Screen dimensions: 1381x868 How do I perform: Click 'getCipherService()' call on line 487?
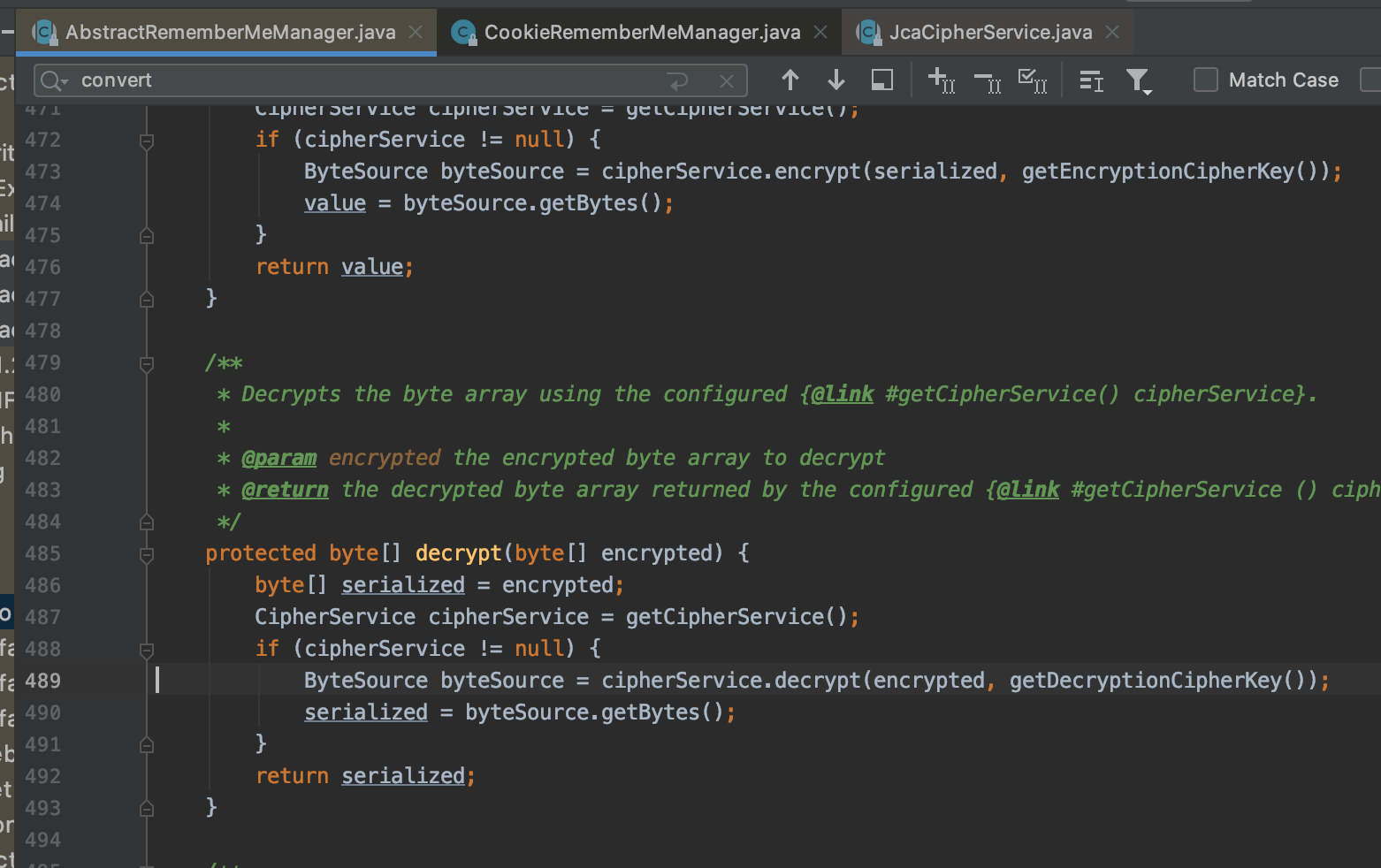pos(736,617)
